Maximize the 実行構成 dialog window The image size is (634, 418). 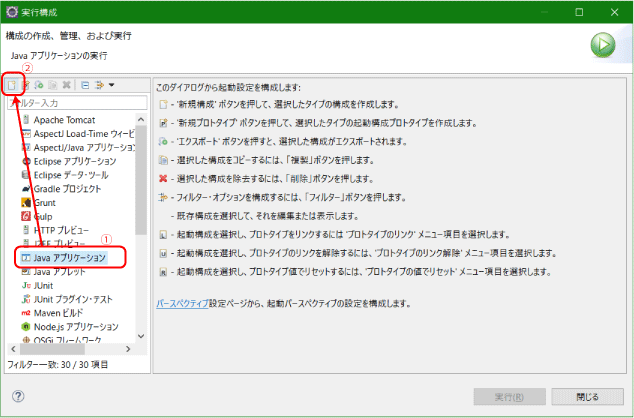(579, 12)
